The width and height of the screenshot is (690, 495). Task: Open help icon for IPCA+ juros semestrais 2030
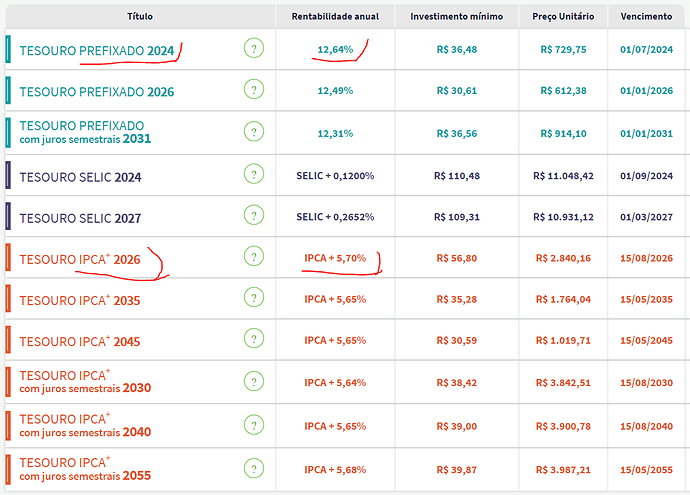tap(254, 381)
